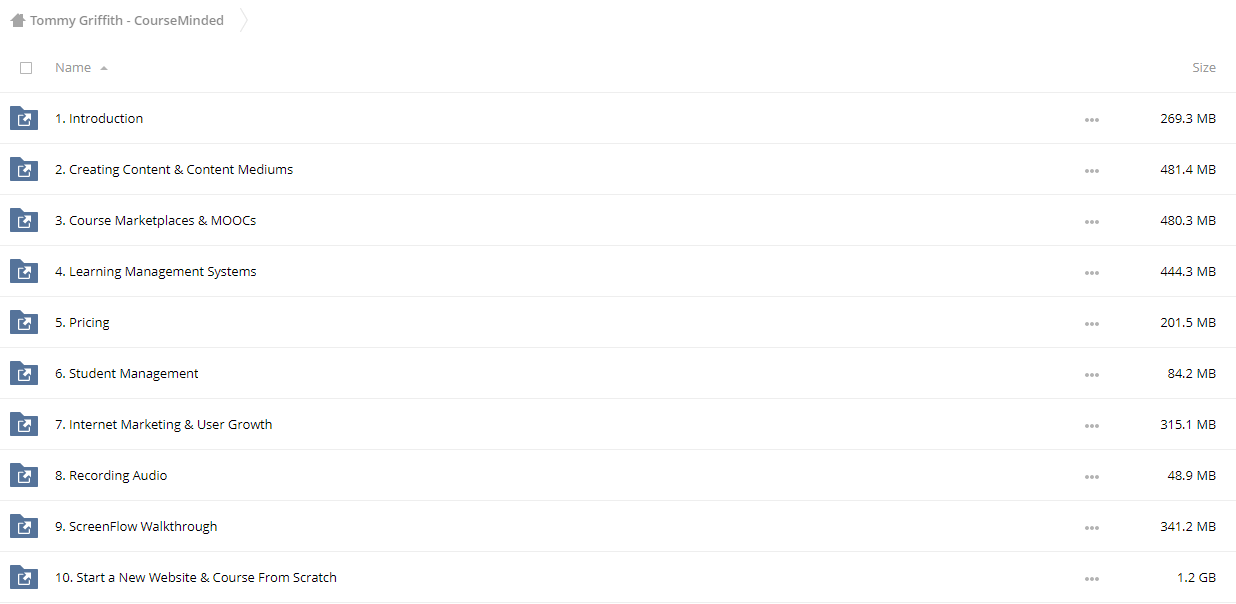Sort files by the Size column
Viewport: 1236px width, 604px height.
point(1204,68)
